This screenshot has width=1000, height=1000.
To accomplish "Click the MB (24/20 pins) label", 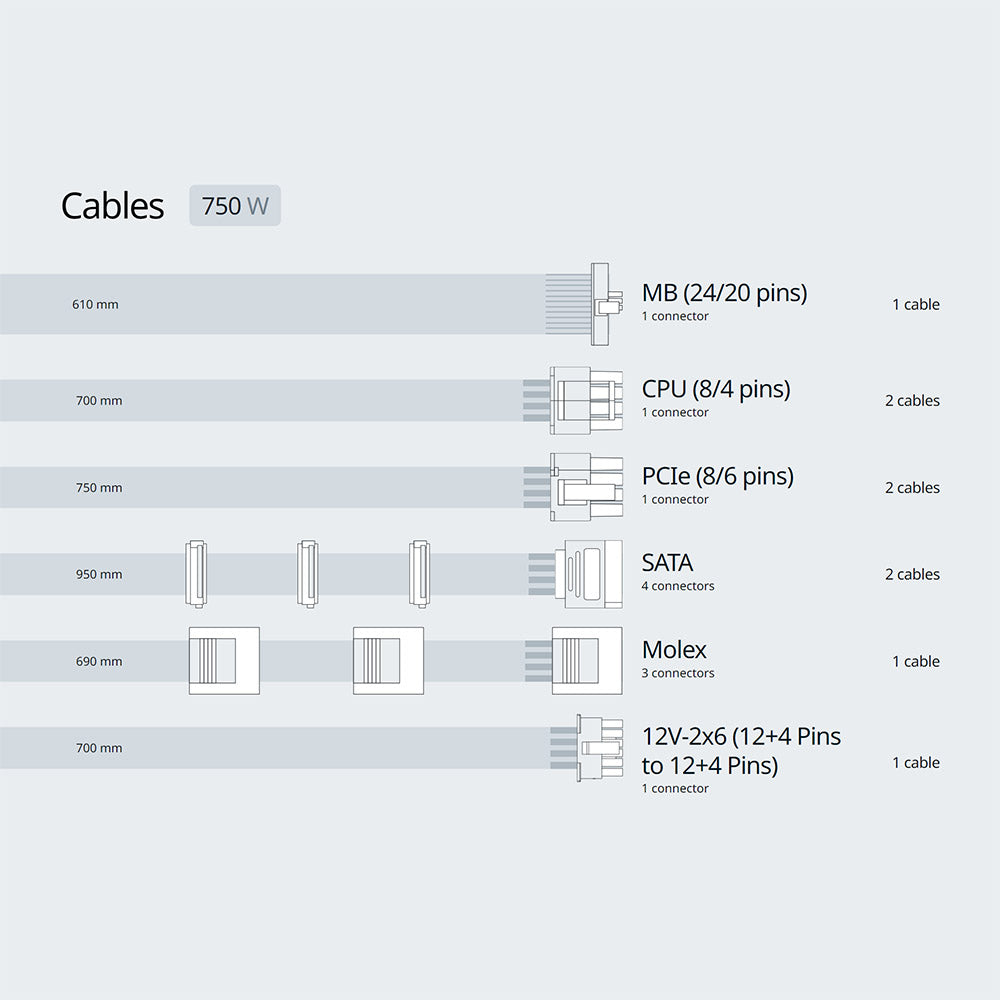I will [x=724, y=293].
